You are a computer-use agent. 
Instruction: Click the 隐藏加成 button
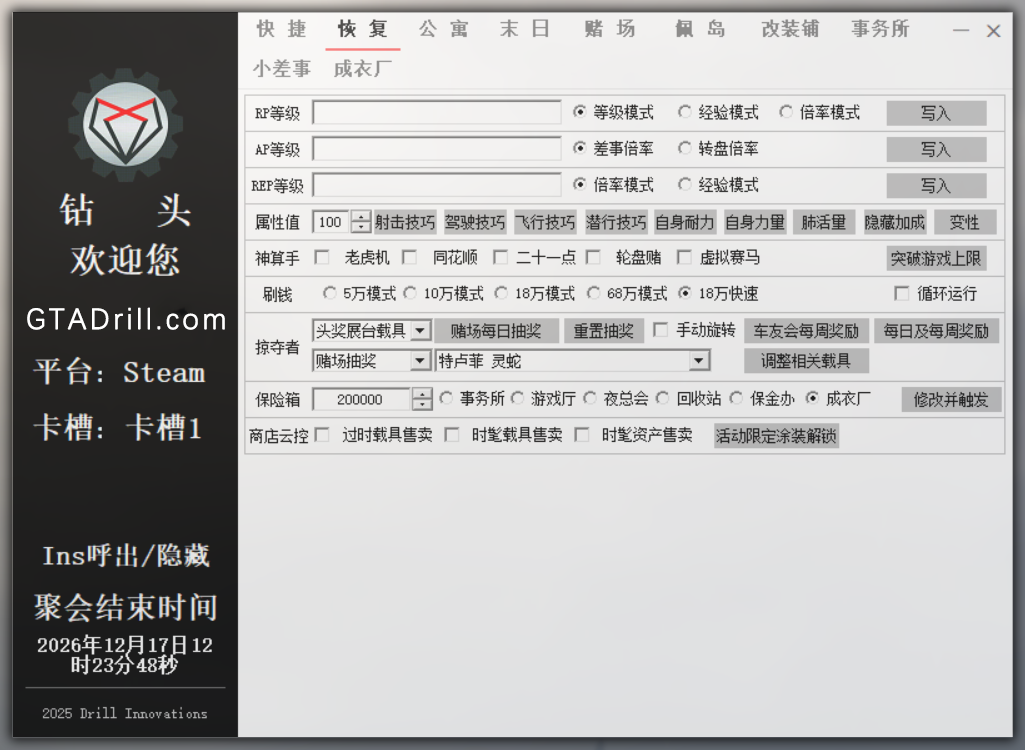895,222
